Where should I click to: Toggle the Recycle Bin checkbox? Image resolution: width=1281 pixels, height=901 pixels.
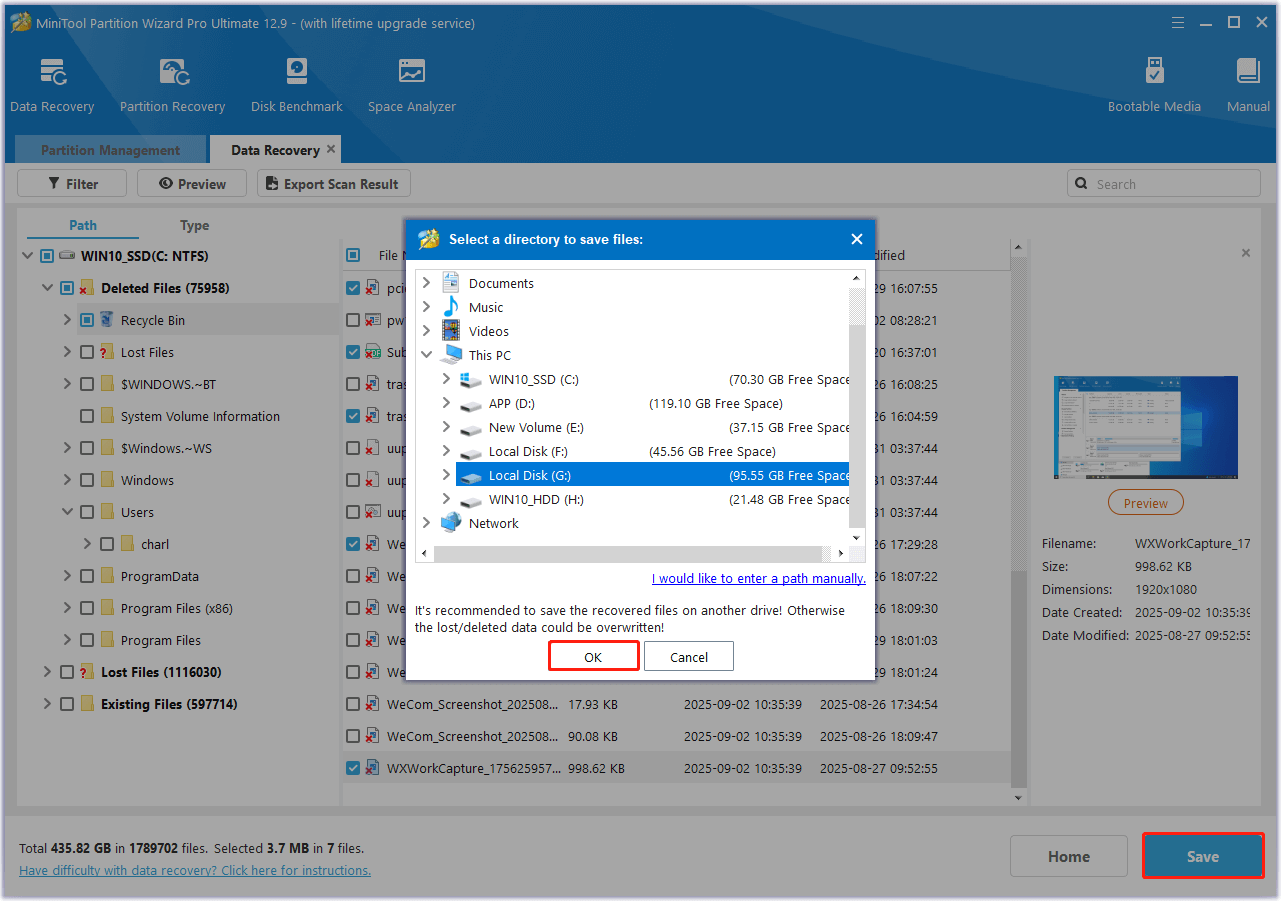pyautogui.click(x=87, y=320)
